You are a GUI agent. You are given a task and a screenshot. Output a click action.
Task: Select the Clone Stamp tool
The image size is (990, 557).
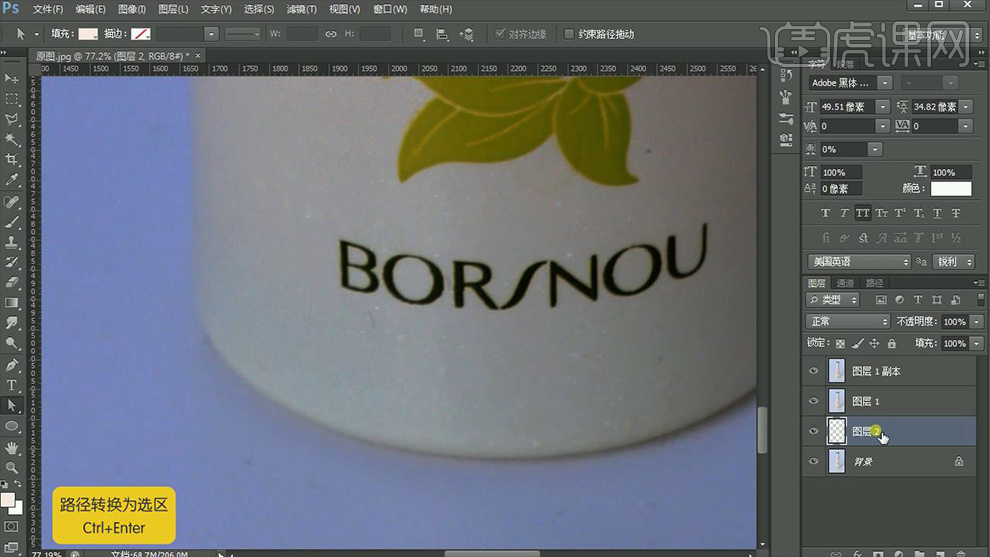(x=11, y=243)
